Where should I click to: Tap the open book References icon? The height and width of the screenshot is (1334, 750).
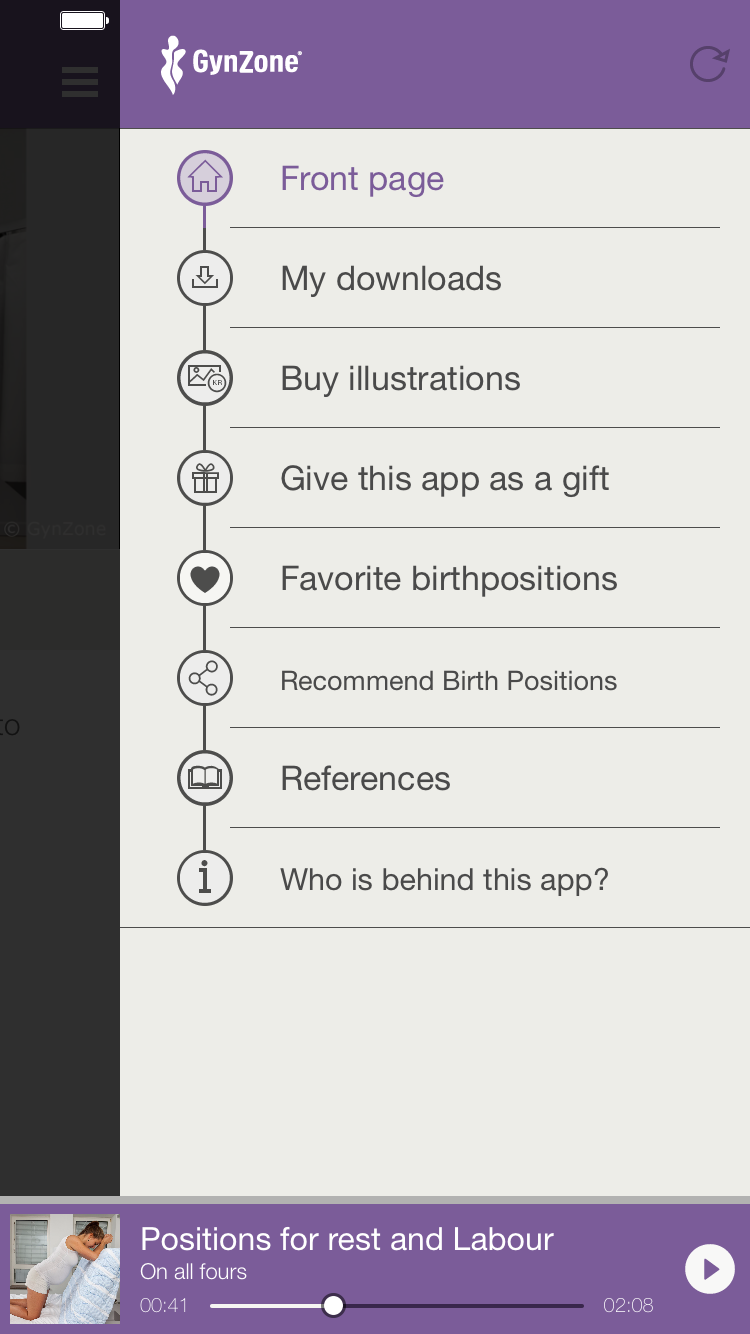(205, 778)
